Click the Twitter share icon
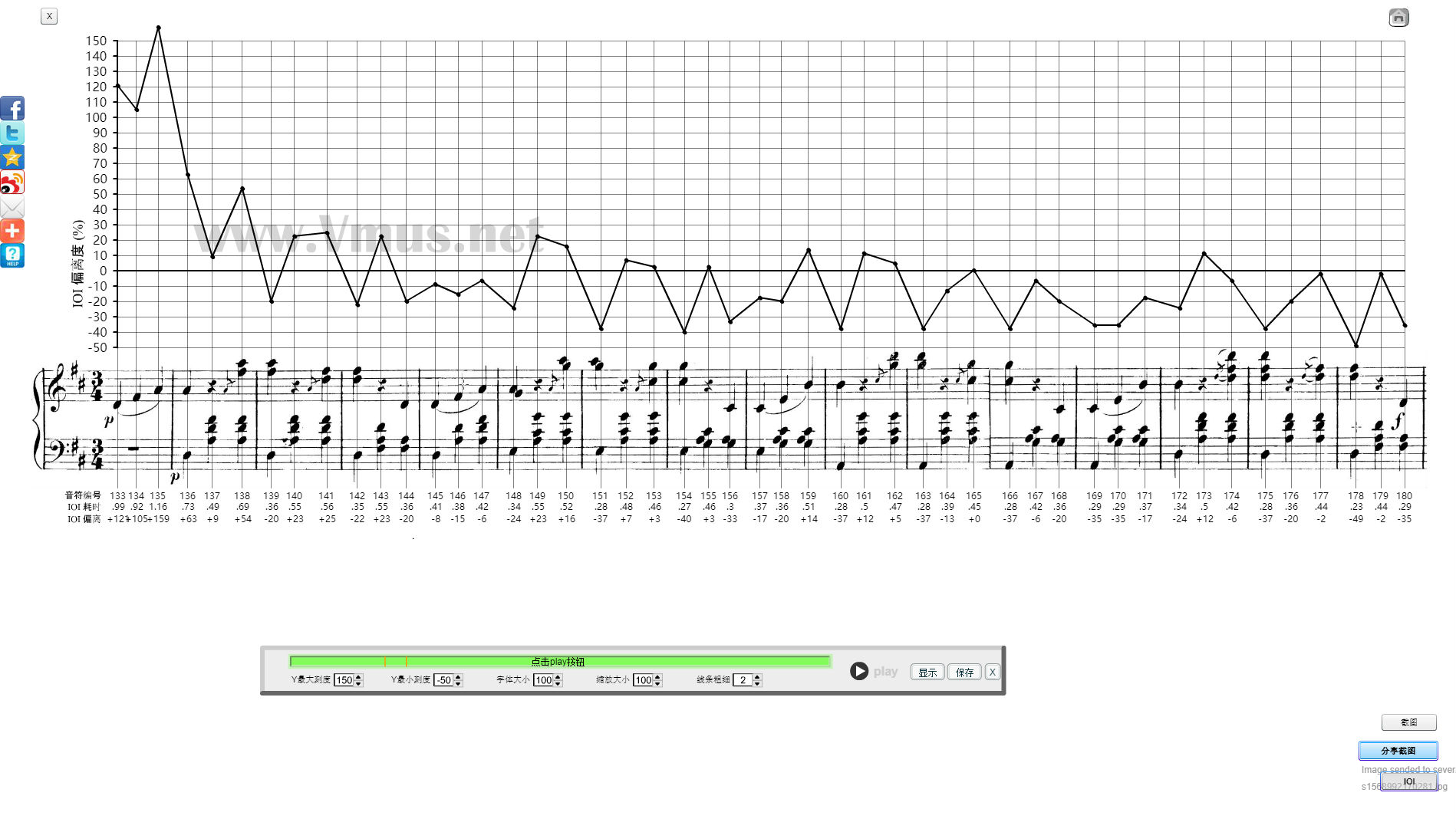This screenshot has width=1456, height=832. (12, 133)
